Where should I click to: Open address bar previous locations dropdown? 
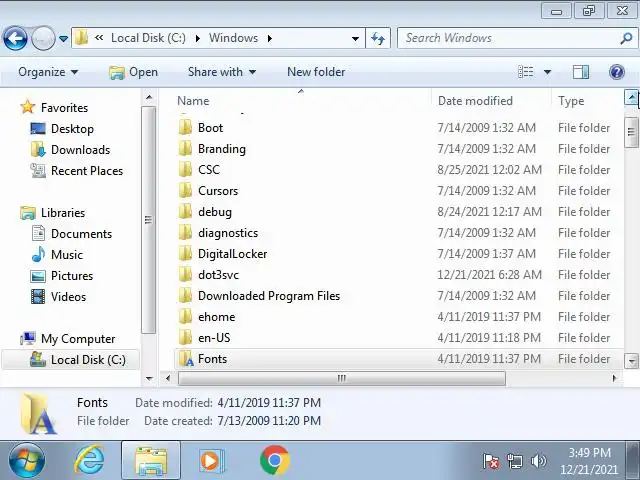(x=355, y=39)
